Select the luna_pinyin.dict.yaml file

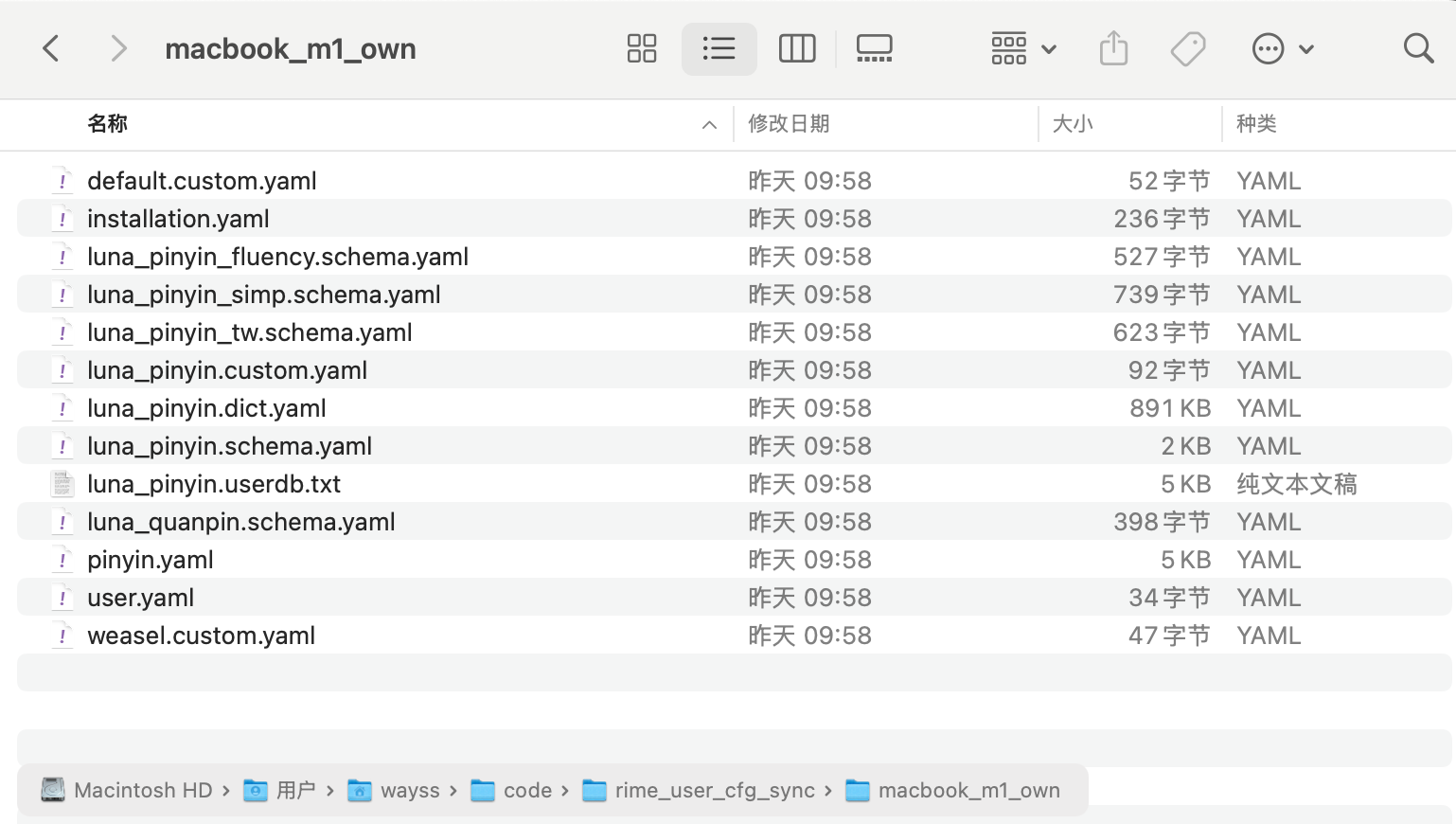click(734, 408)
